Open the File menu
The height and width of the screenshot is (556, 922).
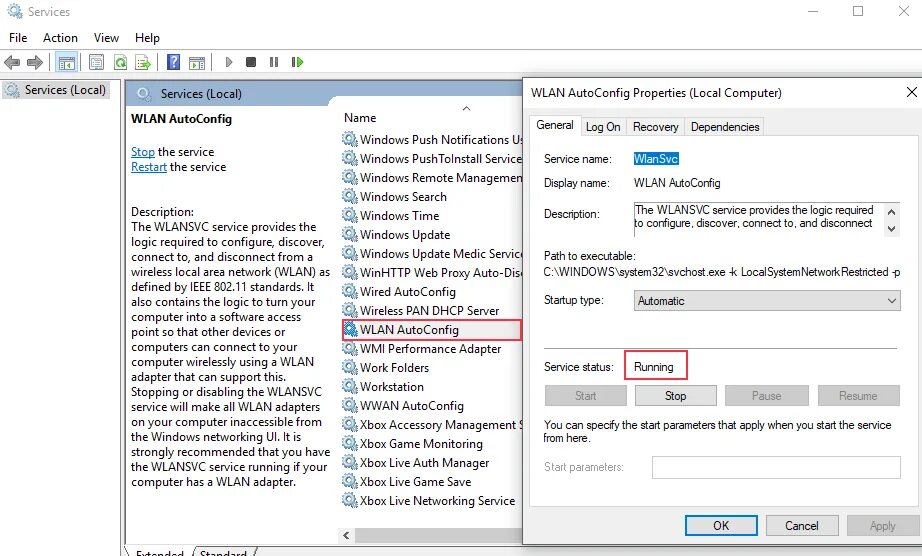(x=18, y=38)
